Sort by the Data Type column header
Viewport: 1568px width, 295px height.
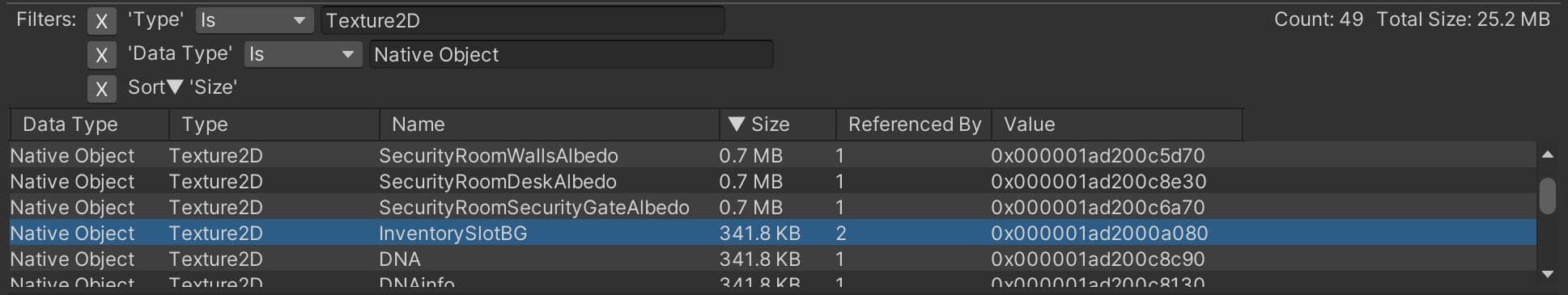click(x=89, y=124)
